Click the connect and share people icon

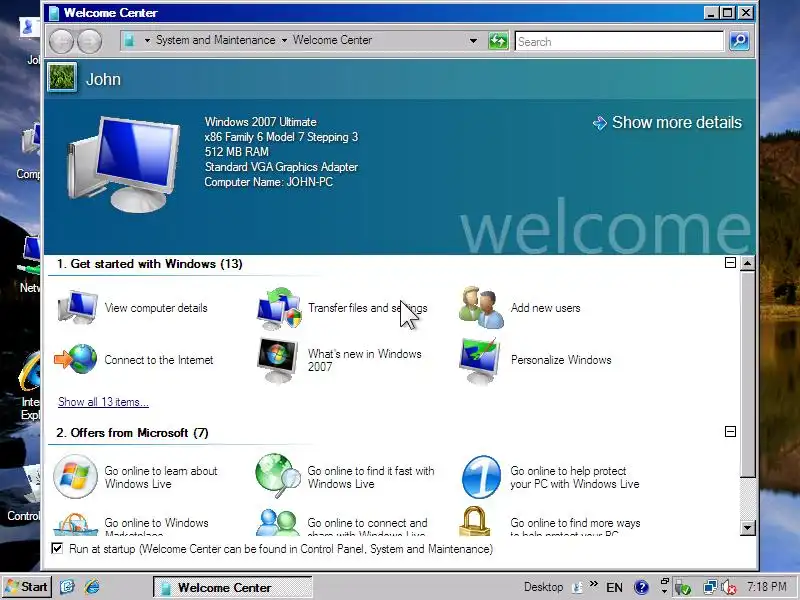[x=278, y=523]
